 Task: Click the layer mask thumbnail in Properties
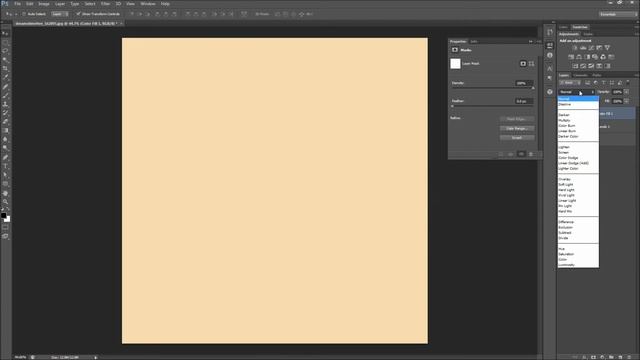(x=455, y=64)
